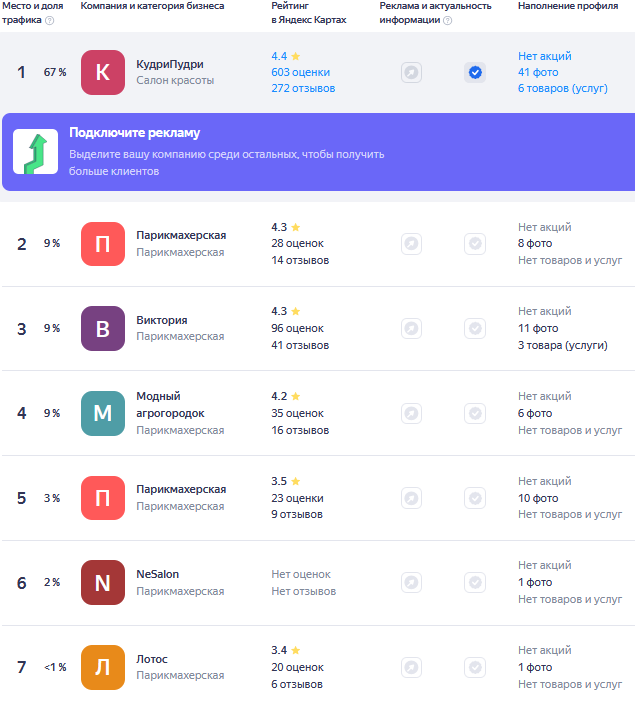Click the 28 оценок text
Screen dimensions: 635x705
tap(297, 244)
